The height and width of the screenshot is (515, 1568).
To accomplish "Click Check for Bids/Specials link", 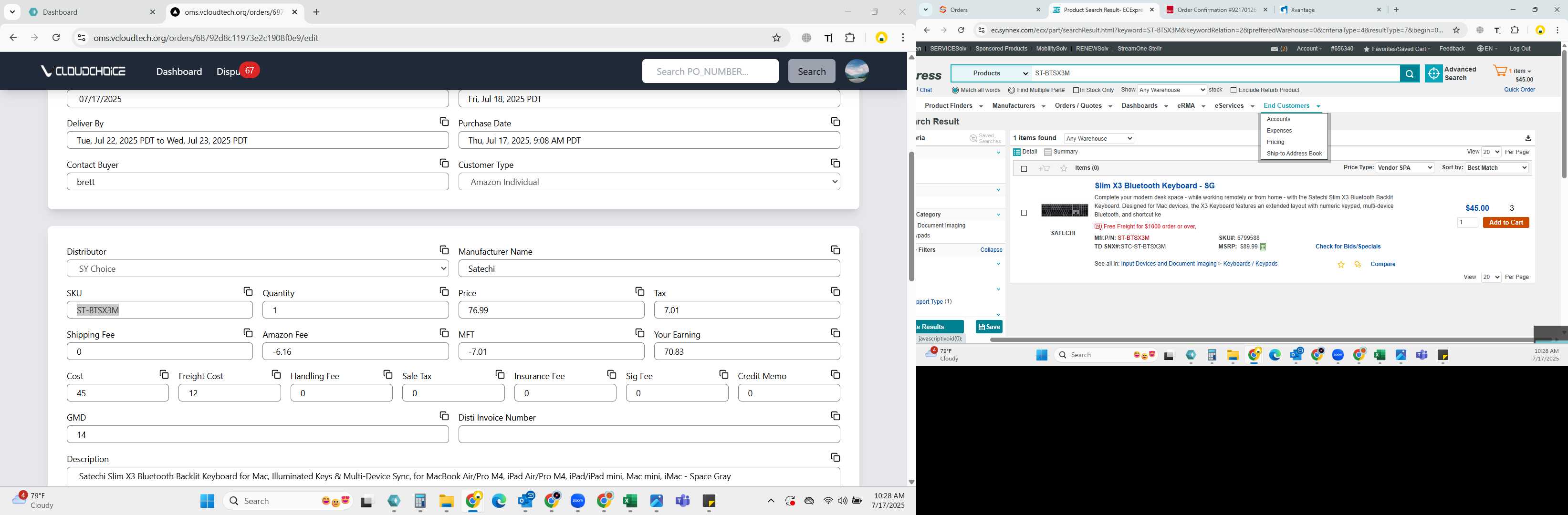I will coord(1348,247).
